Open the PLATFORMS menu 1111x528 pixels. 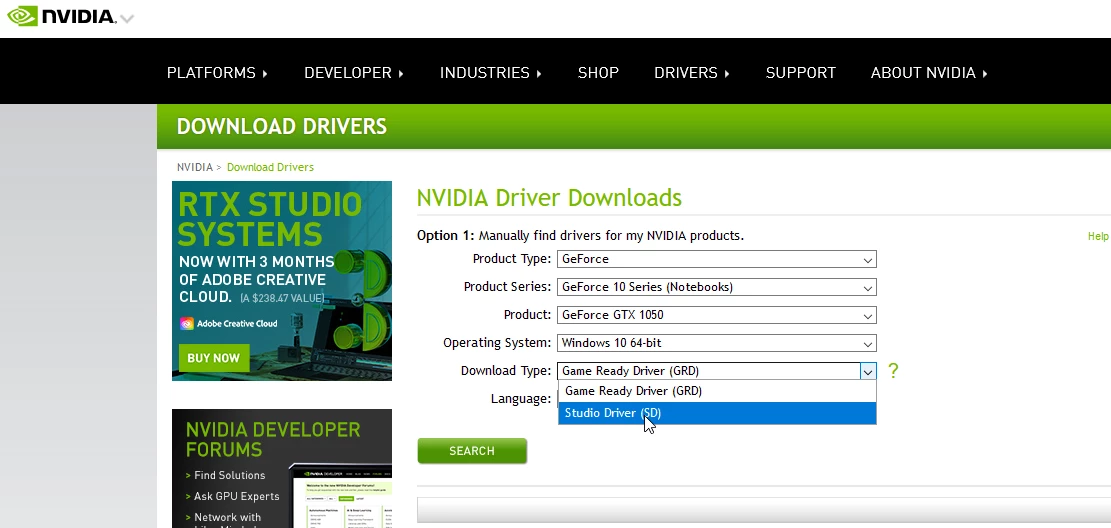coord(217,72)
